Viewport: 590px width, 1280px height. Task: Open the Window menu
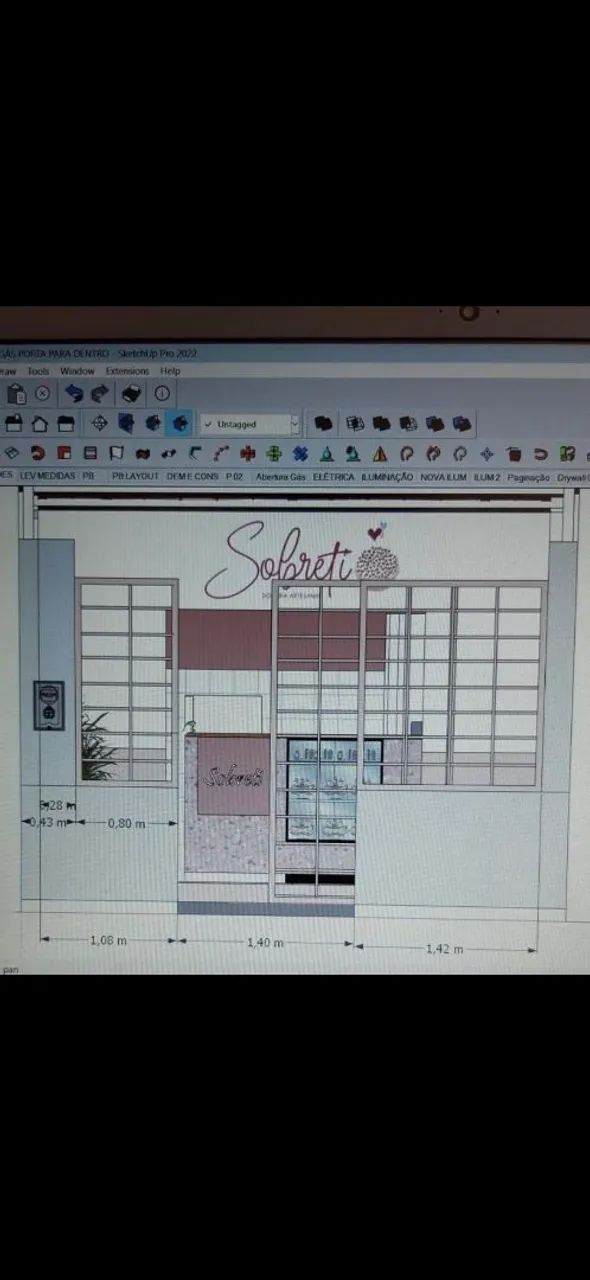click(78, 371)
